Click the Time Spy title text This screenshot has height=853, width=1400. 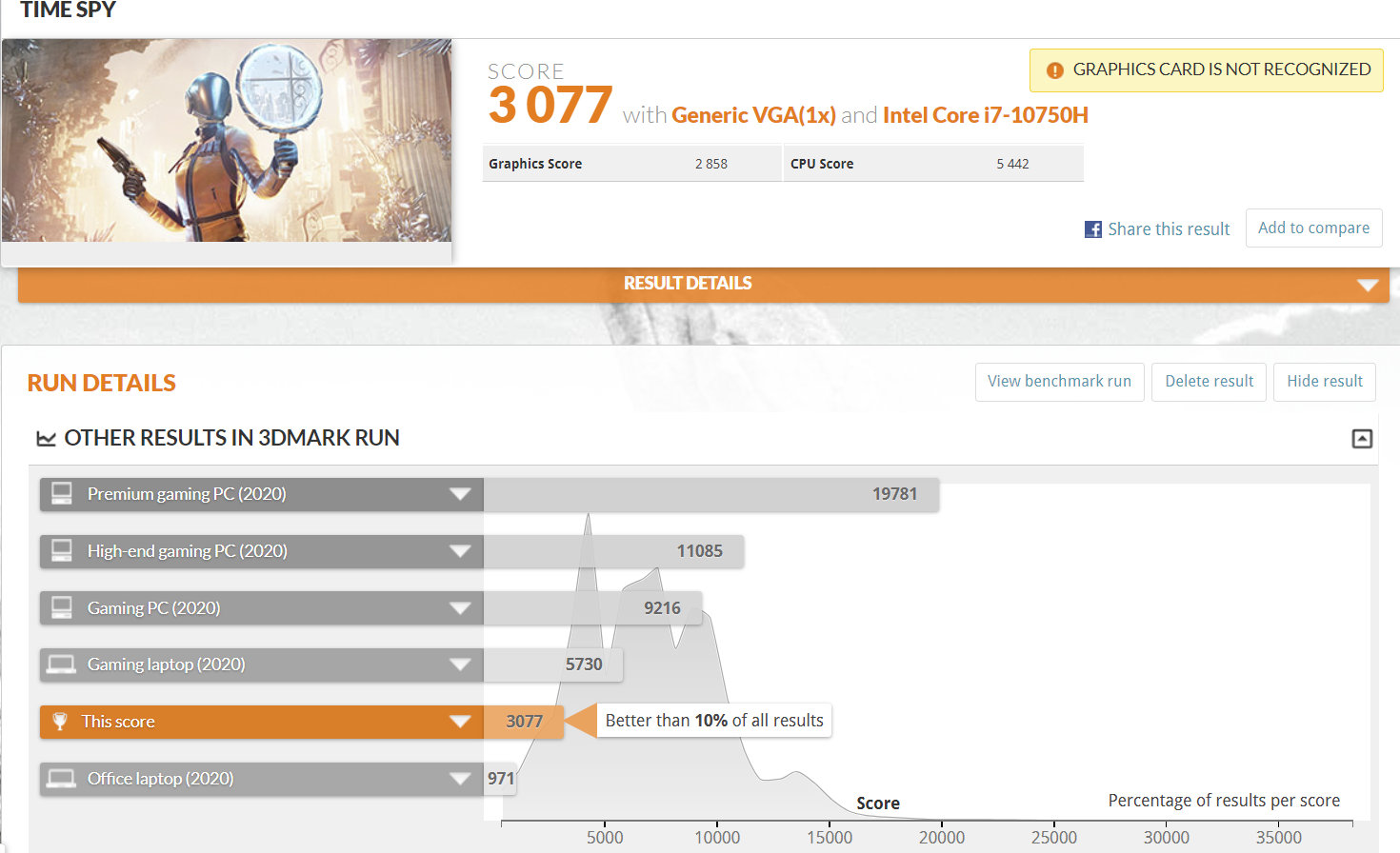point(69,10)
